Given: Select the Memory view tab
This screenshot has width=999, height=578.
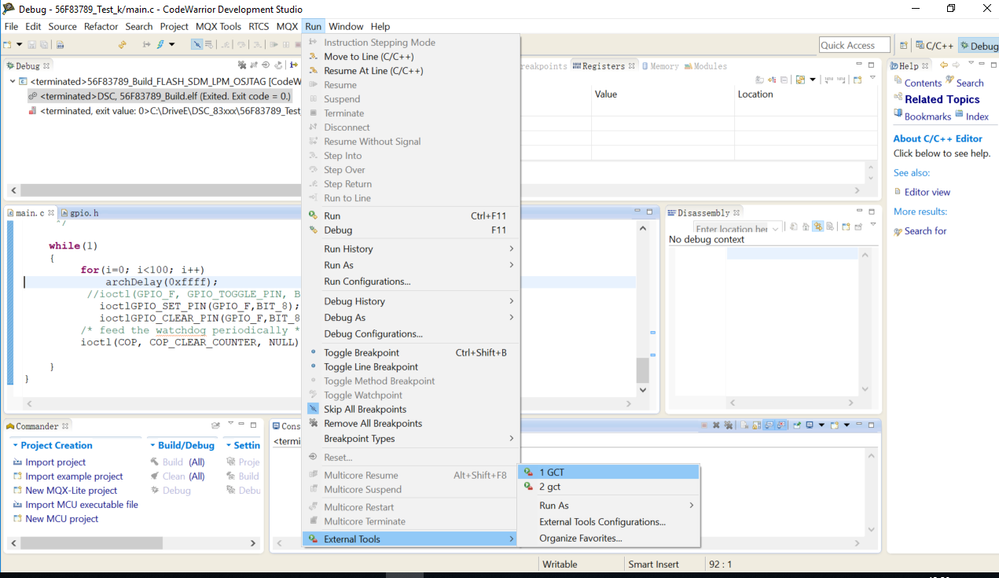Looking at the screenshot, I should (659, 66).
